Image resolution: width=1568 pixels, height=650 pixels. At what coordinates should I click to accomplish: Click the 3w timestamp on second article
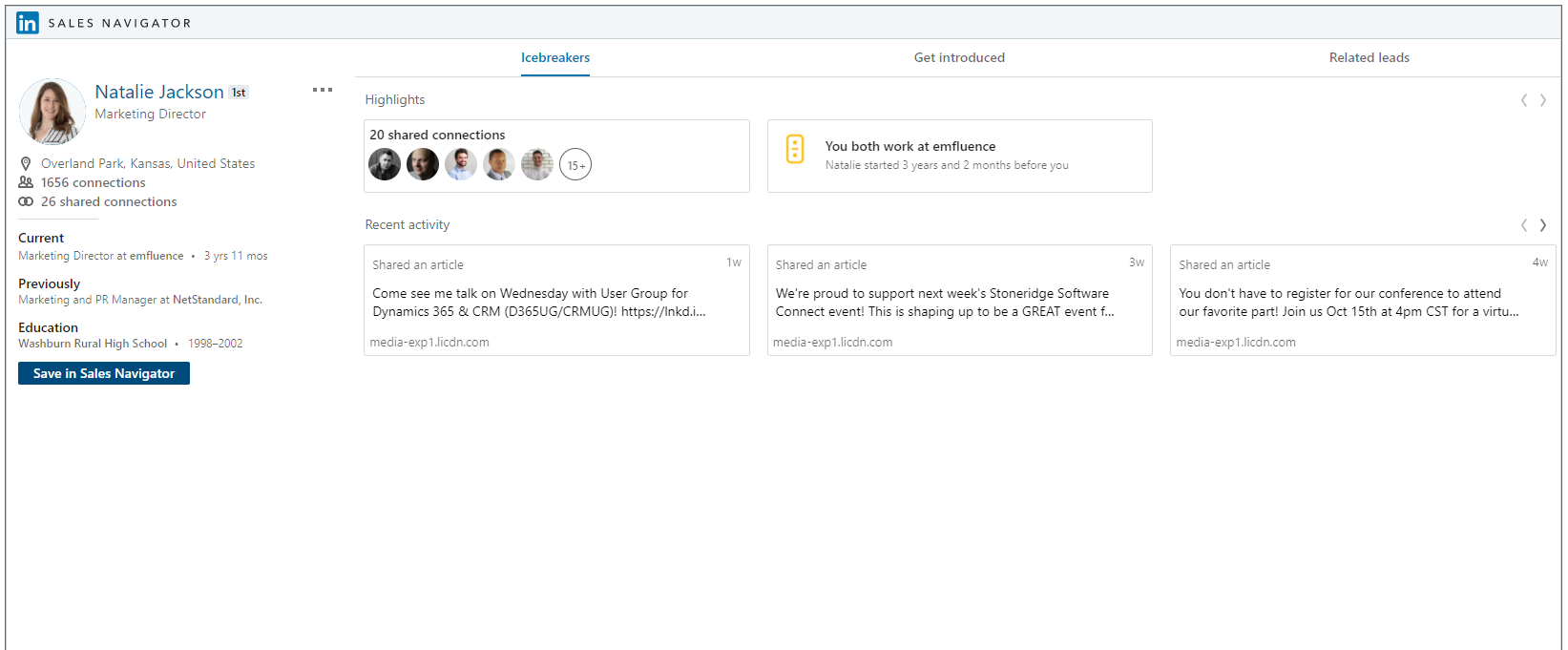click(1137, 262)
